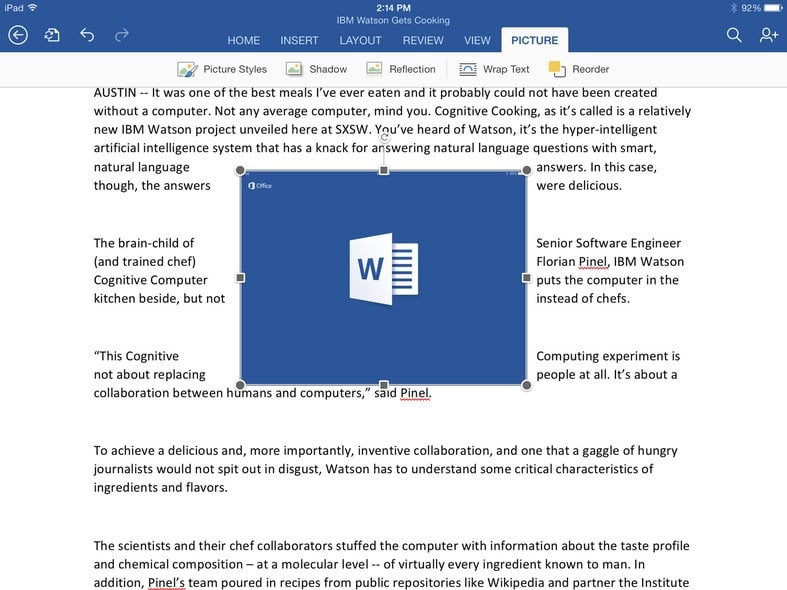Tap the Wi-Fi icon in status bar
787x590 pixels.
tap(33, 7)
